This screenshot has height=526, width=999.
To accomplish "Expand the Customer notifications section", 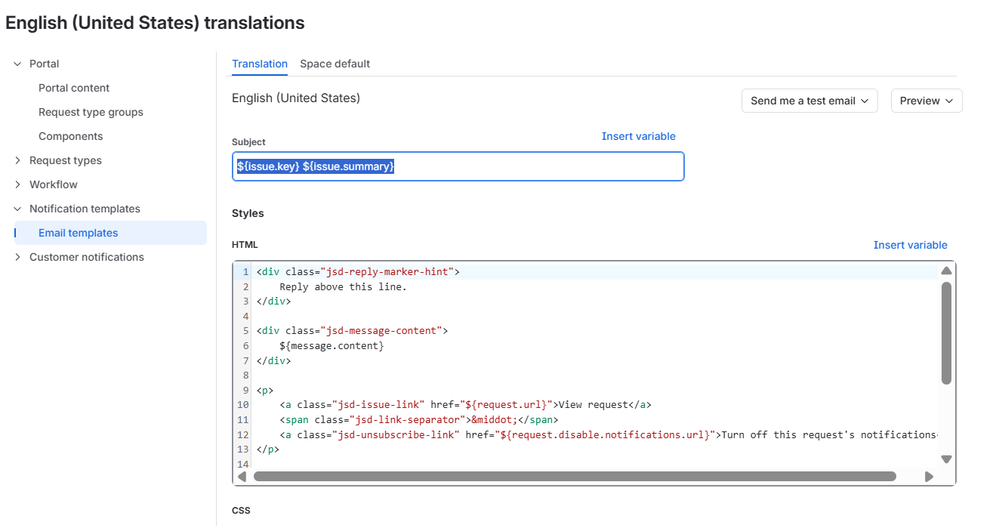I will click(18, 257).
